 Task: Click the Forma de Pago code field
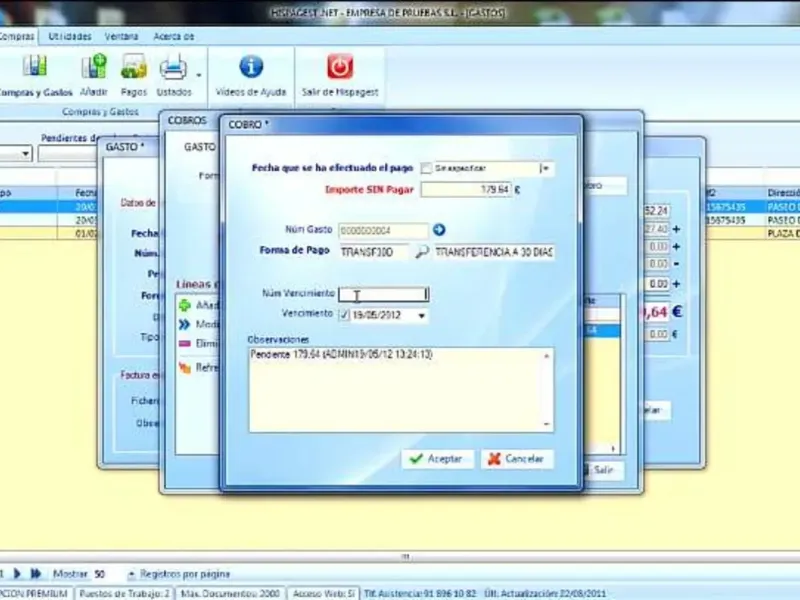[x=373, y=252]
